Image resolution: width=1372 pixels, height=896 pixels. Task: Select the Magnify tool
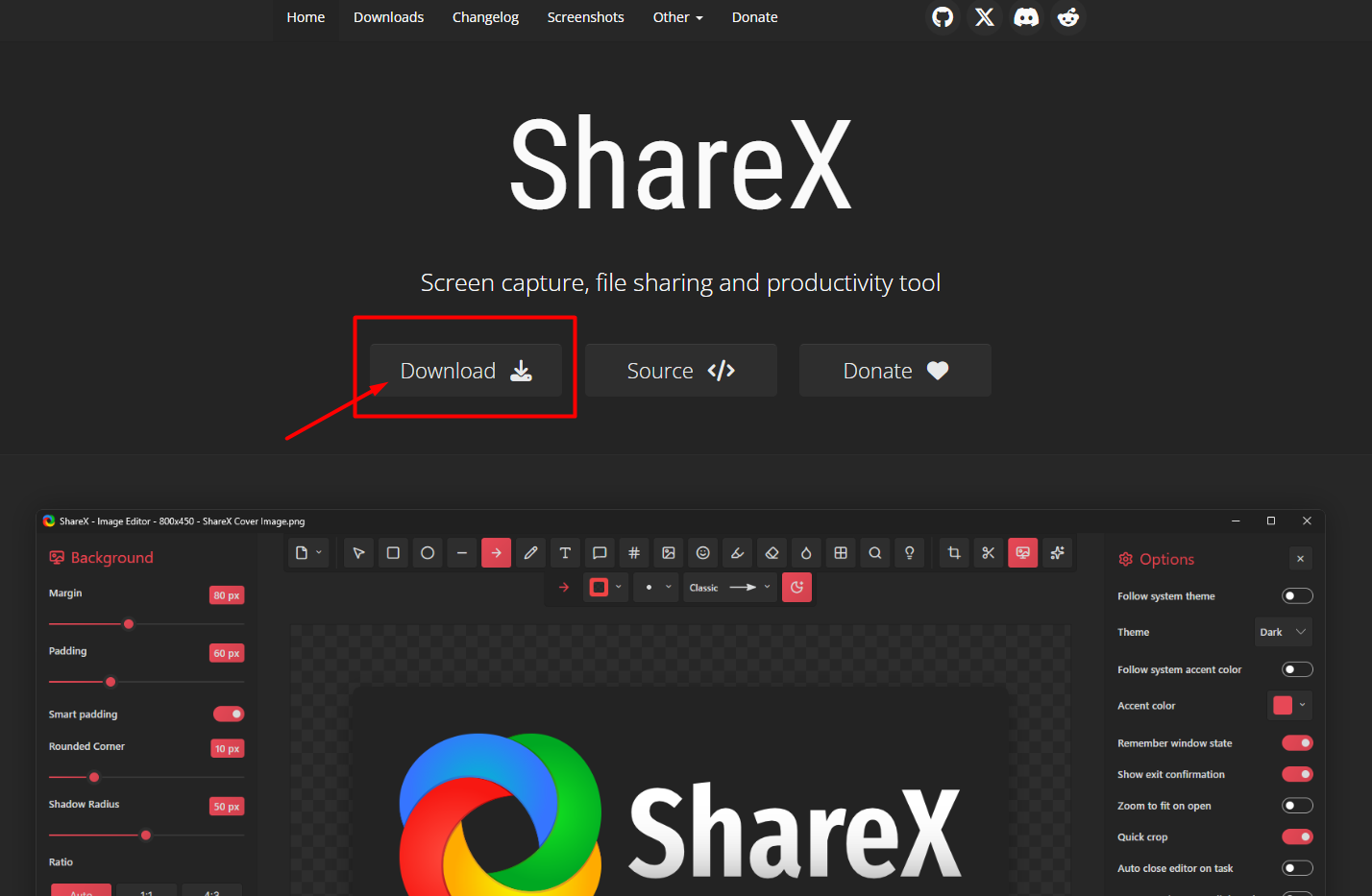tap(875, 553)
